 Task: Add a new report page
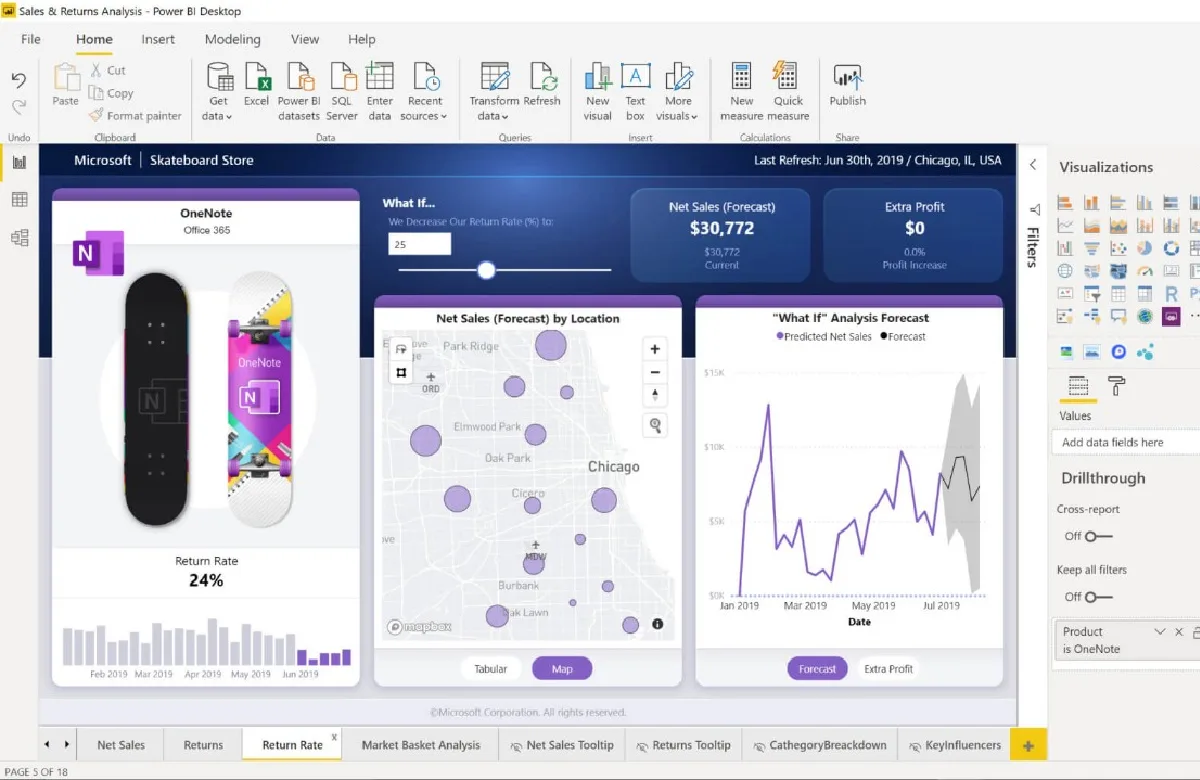(x=1028, y=745)
